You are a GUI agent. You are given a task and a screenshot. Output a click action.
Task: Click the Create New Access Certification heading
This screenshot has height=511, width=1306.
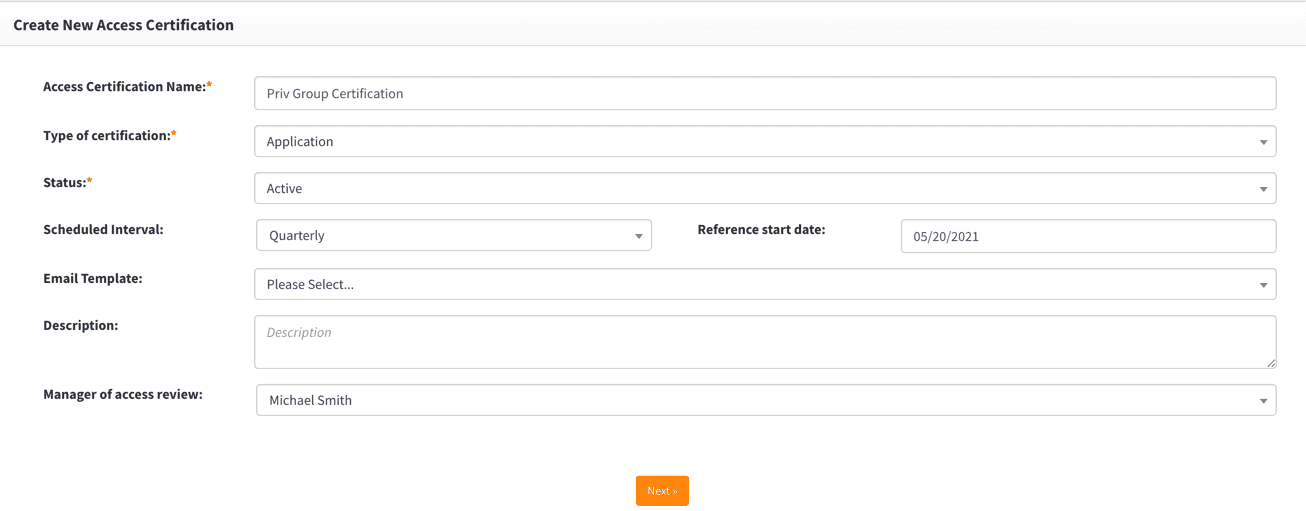[x=123, y=25]
